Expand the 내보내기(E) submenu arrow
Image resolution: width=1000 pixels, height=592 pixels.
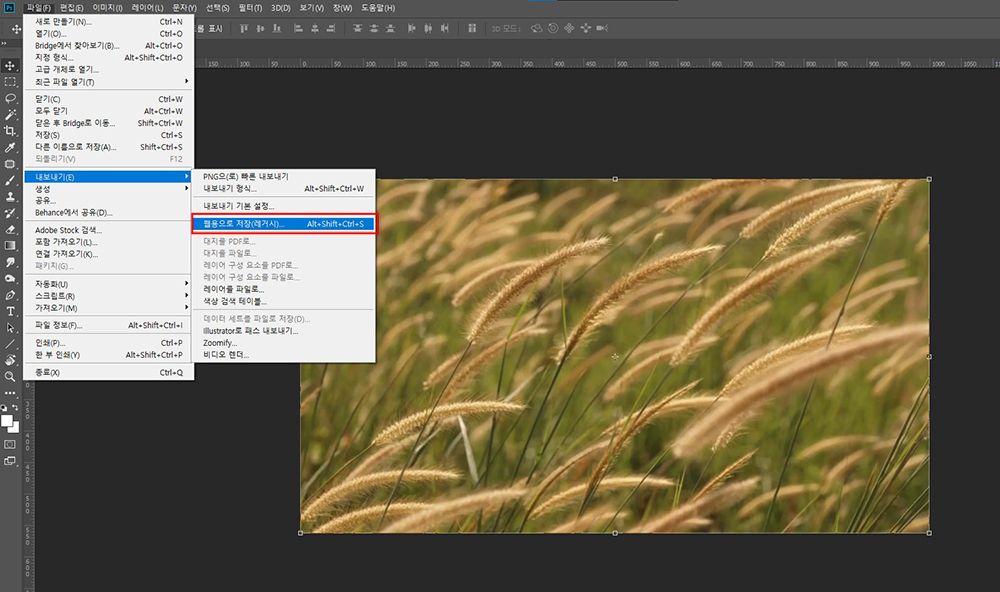(186, 177)
